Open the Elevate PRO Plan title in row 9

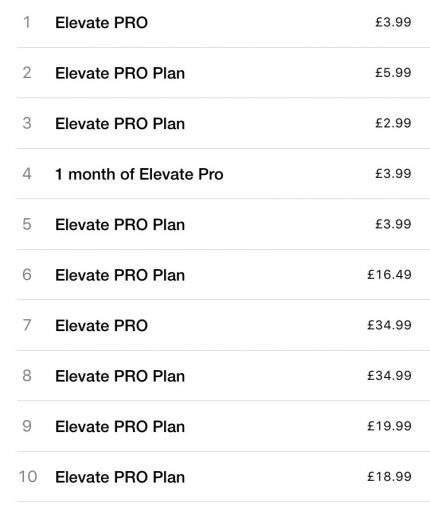120,427
